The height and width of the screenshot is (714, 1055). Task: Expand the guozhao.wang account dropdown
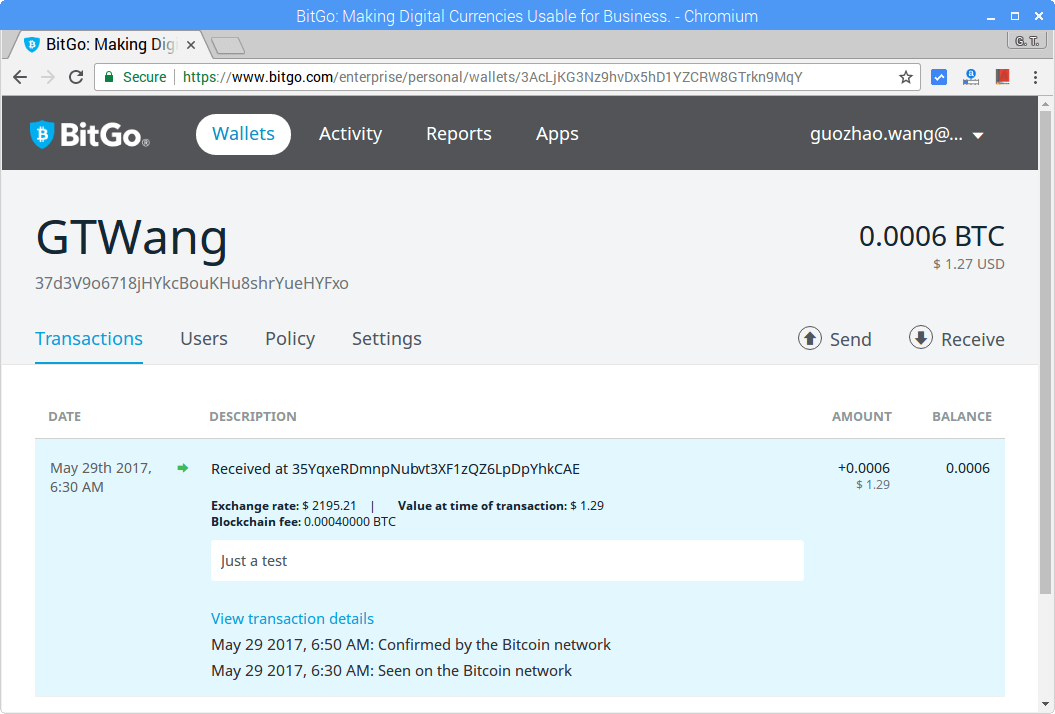pyautogui.click(x=978, y=136)
